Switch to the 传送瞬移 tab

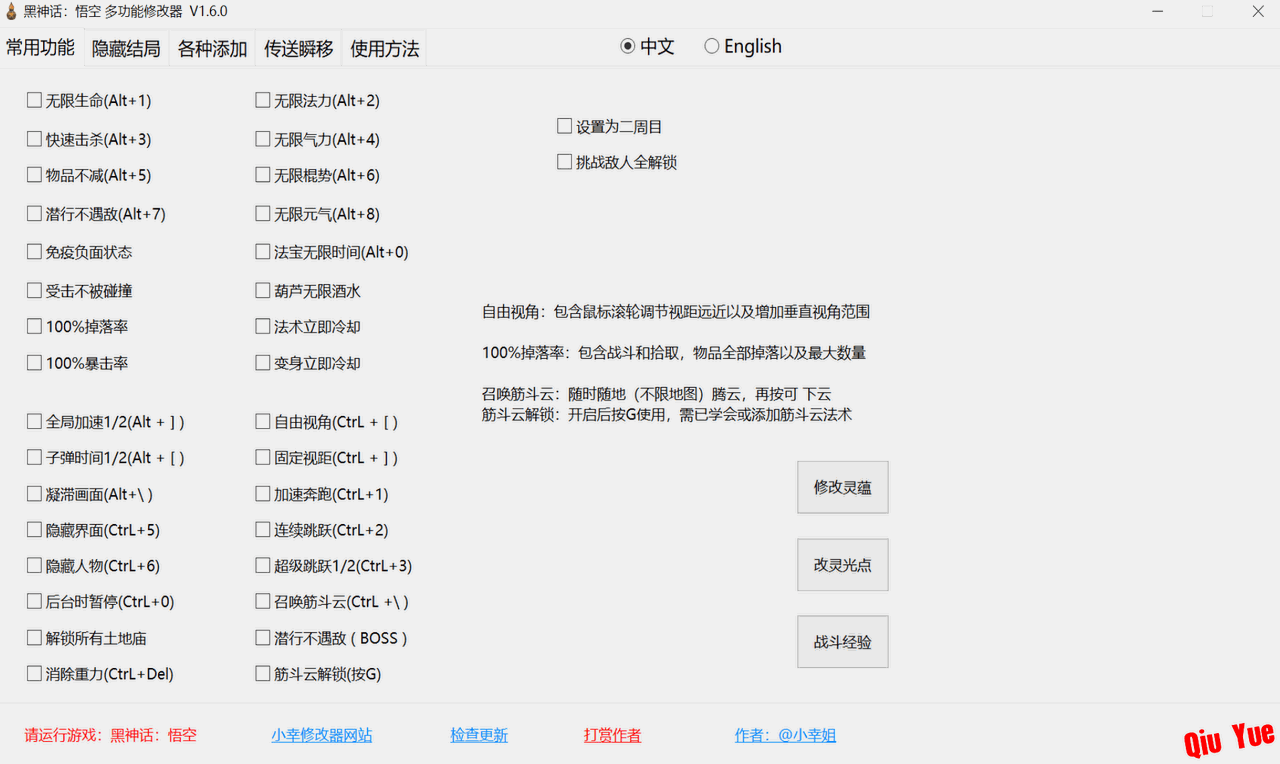click(298, 48)
